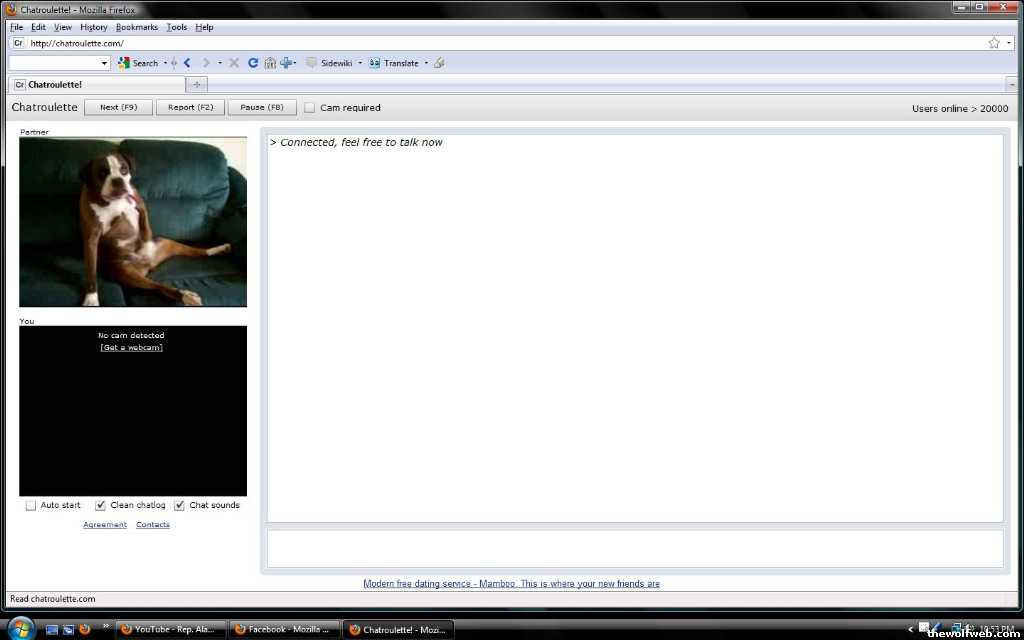Screen dimensions: 1024x640
Task: Click the Sidewiki toolbar icon
Action: (312, 63)
